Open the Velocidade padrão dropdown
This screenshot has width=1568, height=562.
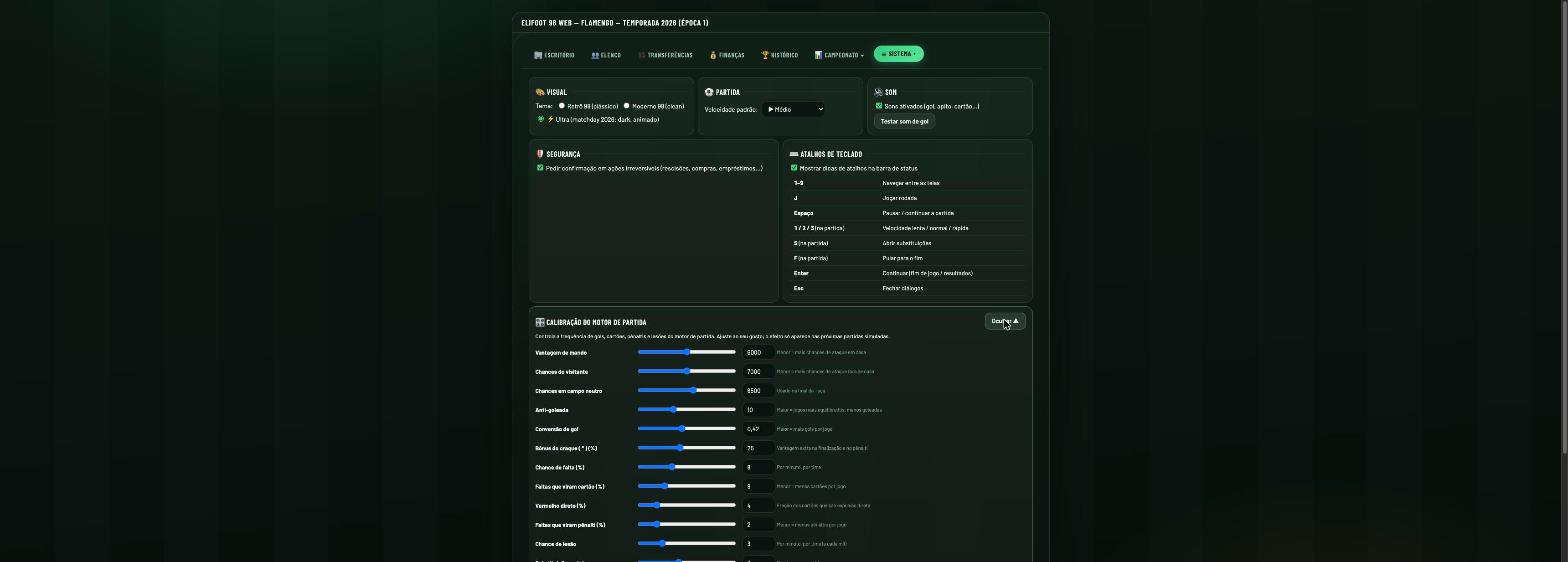coord(793,109)
